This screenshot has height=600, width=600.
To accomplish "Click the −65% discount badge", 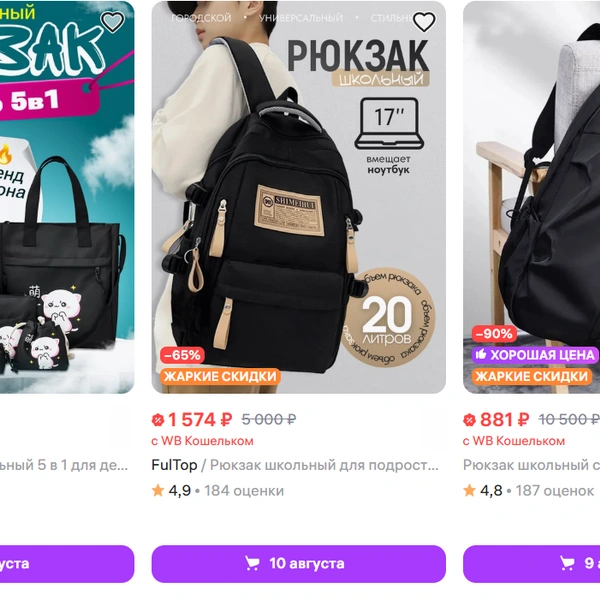I will [x=182, y=355].
